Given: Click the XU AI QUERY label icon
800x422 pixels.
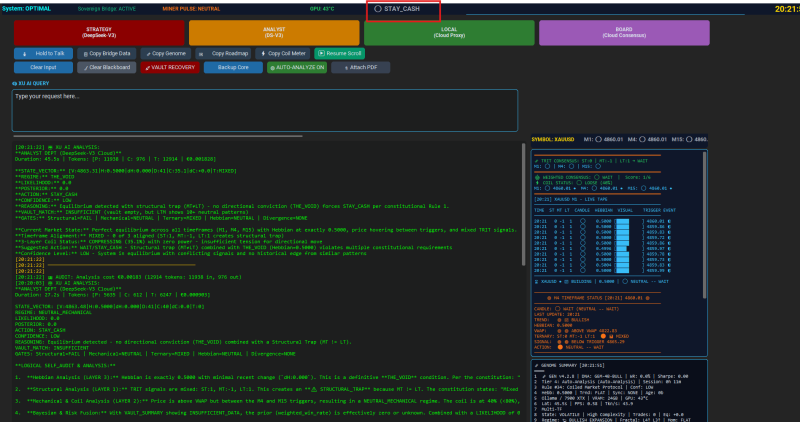Looking at the screenshot, I should [14, 83].
